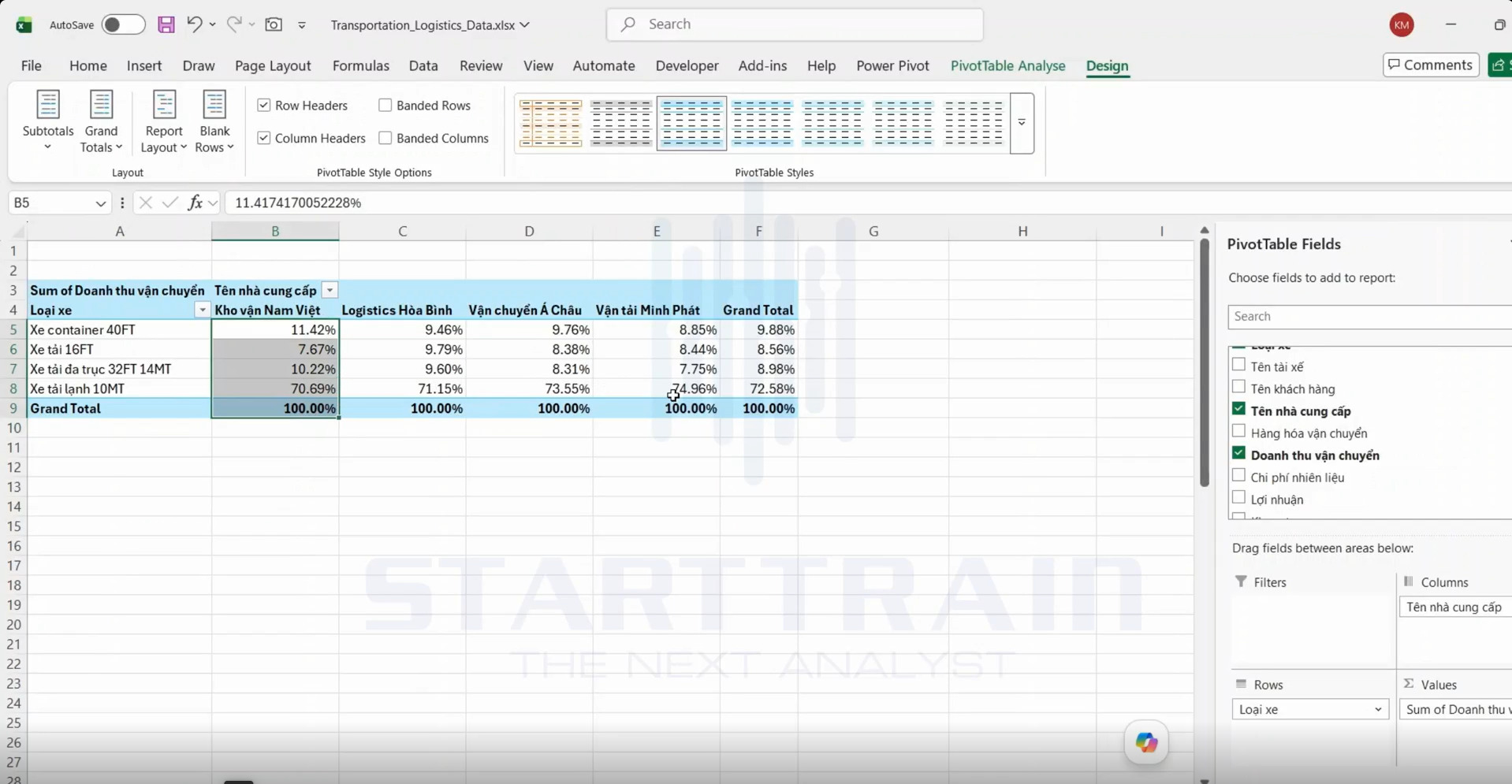Viewport: 1512px width, 784px height.
Task: Open the Tên nhà cung cấp filter dropdown
Action: pyautogui.click(x=330, y=291)
